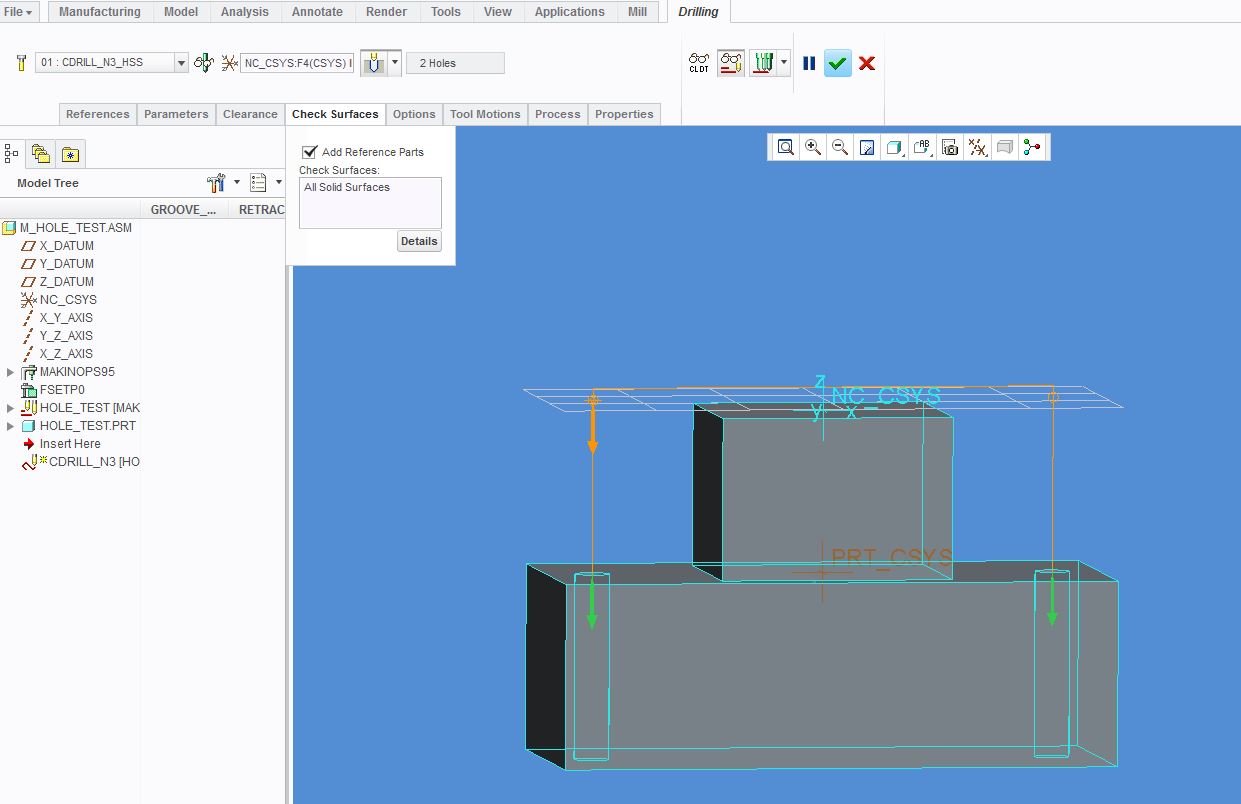The image size is (1241, 804).
Task: Open the Datum Display Filters icon
Action: pyautogui.click(x=977, y=147)
